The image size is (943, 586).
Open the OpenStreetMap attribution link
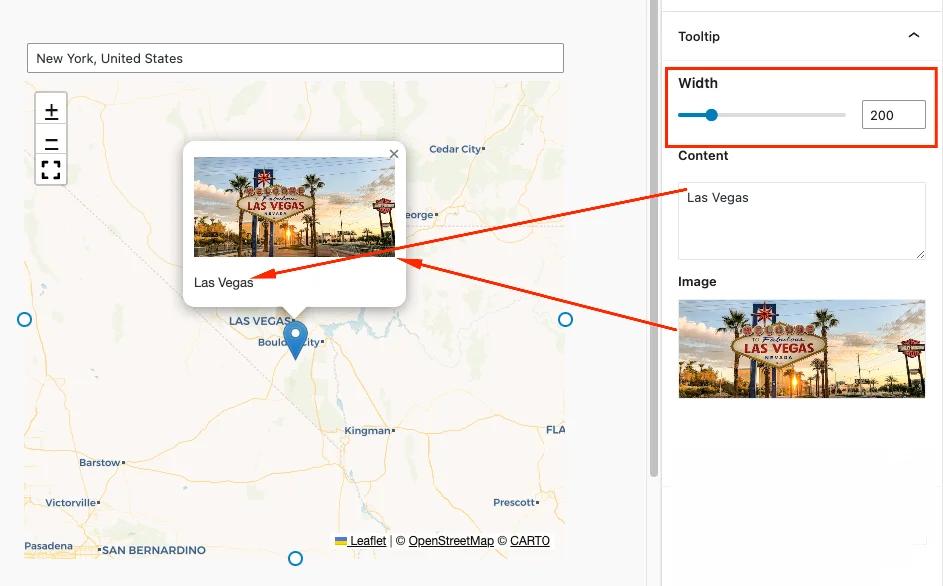[x=450, y=541]
